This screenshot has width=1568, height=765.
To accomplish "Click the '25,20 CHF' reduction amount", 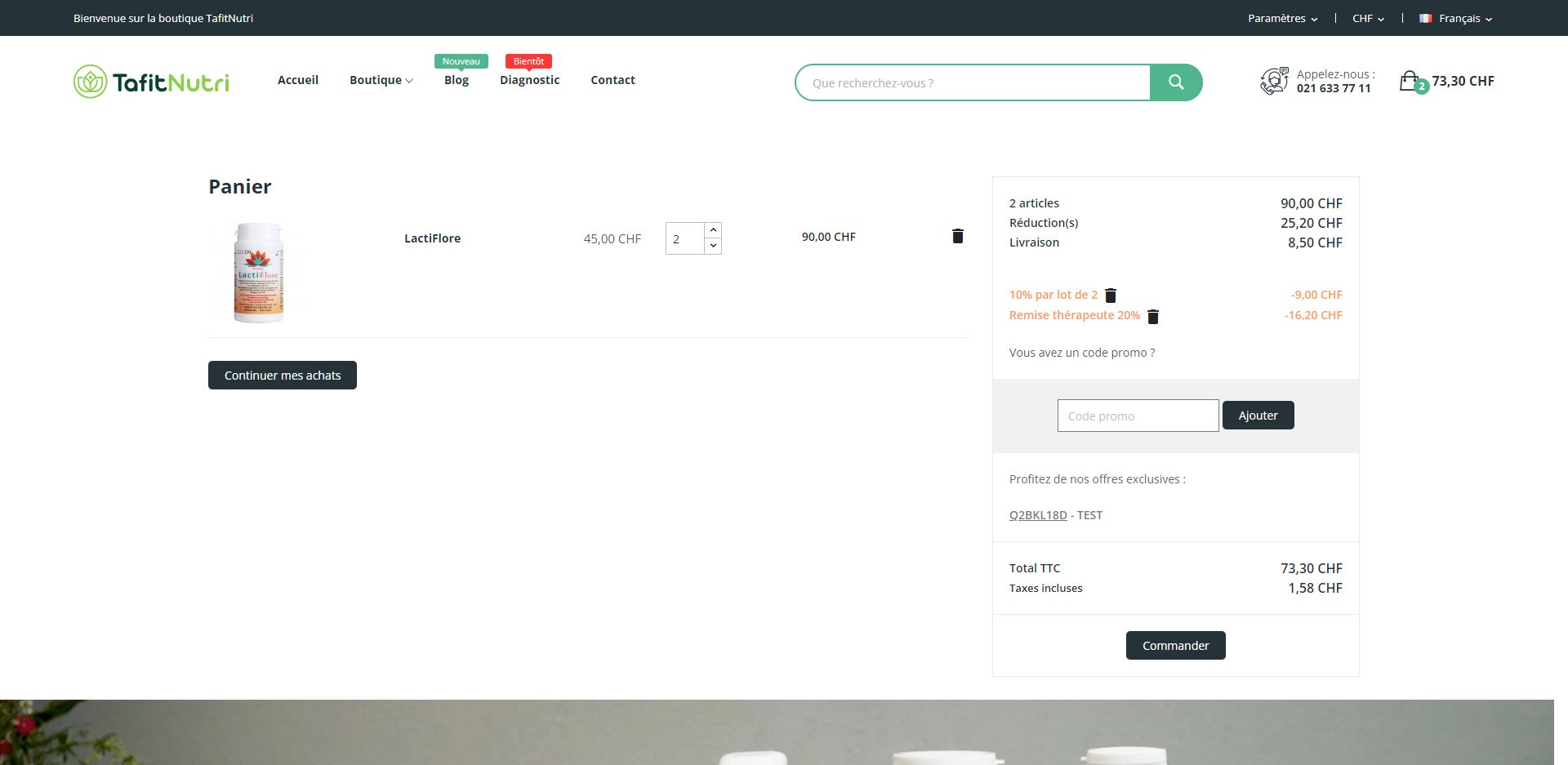I will click(x=1312, y=223).
